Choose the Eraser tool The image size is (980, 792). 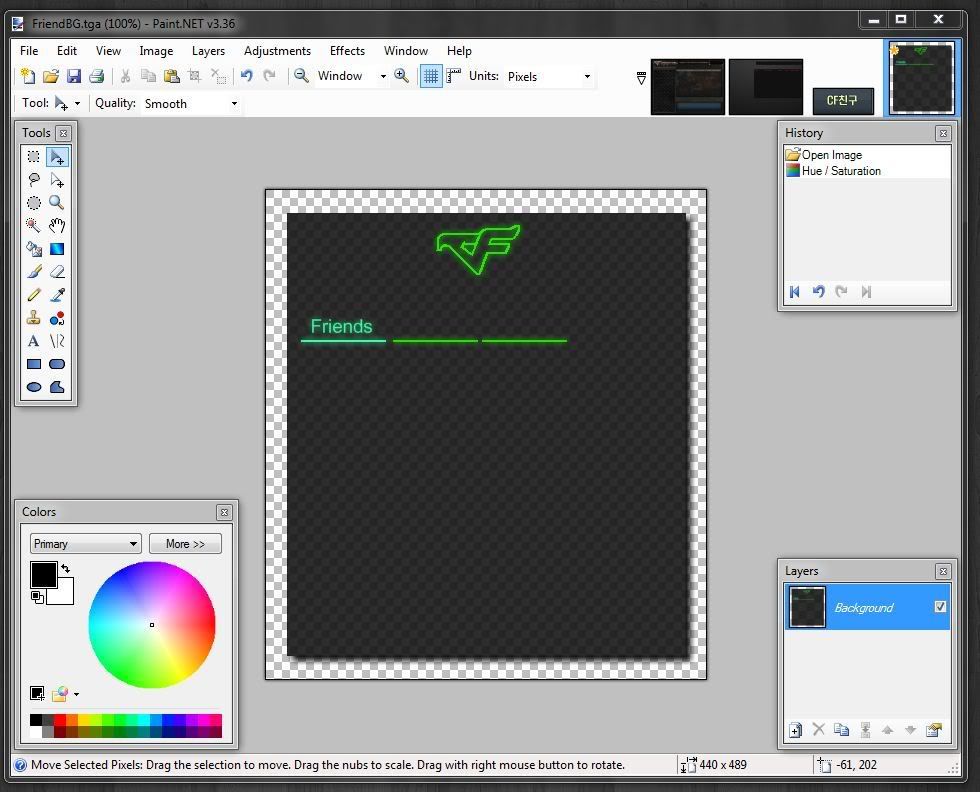tap(57, 272)
